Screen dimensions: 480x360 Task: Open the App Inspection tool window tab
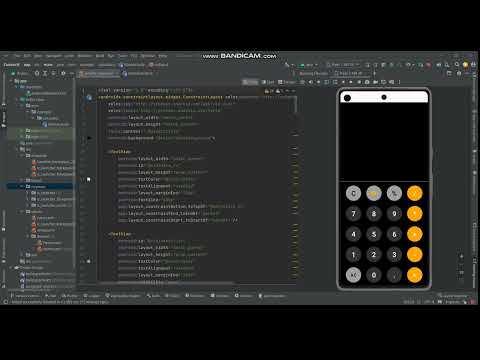tap(272, 296)
